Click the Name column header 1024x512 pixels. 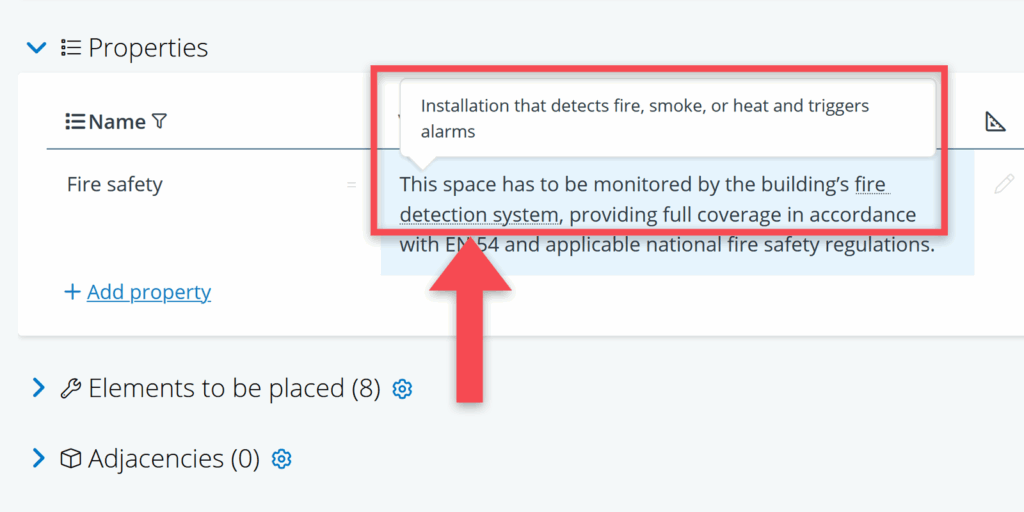pos(117,122)
